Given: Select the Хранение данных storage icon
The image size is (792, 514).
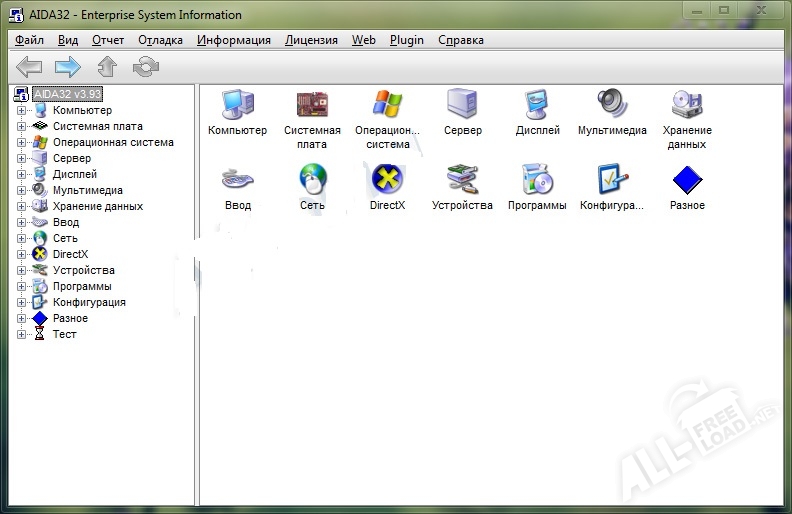Looking at the screenshot, I should 687,106.
